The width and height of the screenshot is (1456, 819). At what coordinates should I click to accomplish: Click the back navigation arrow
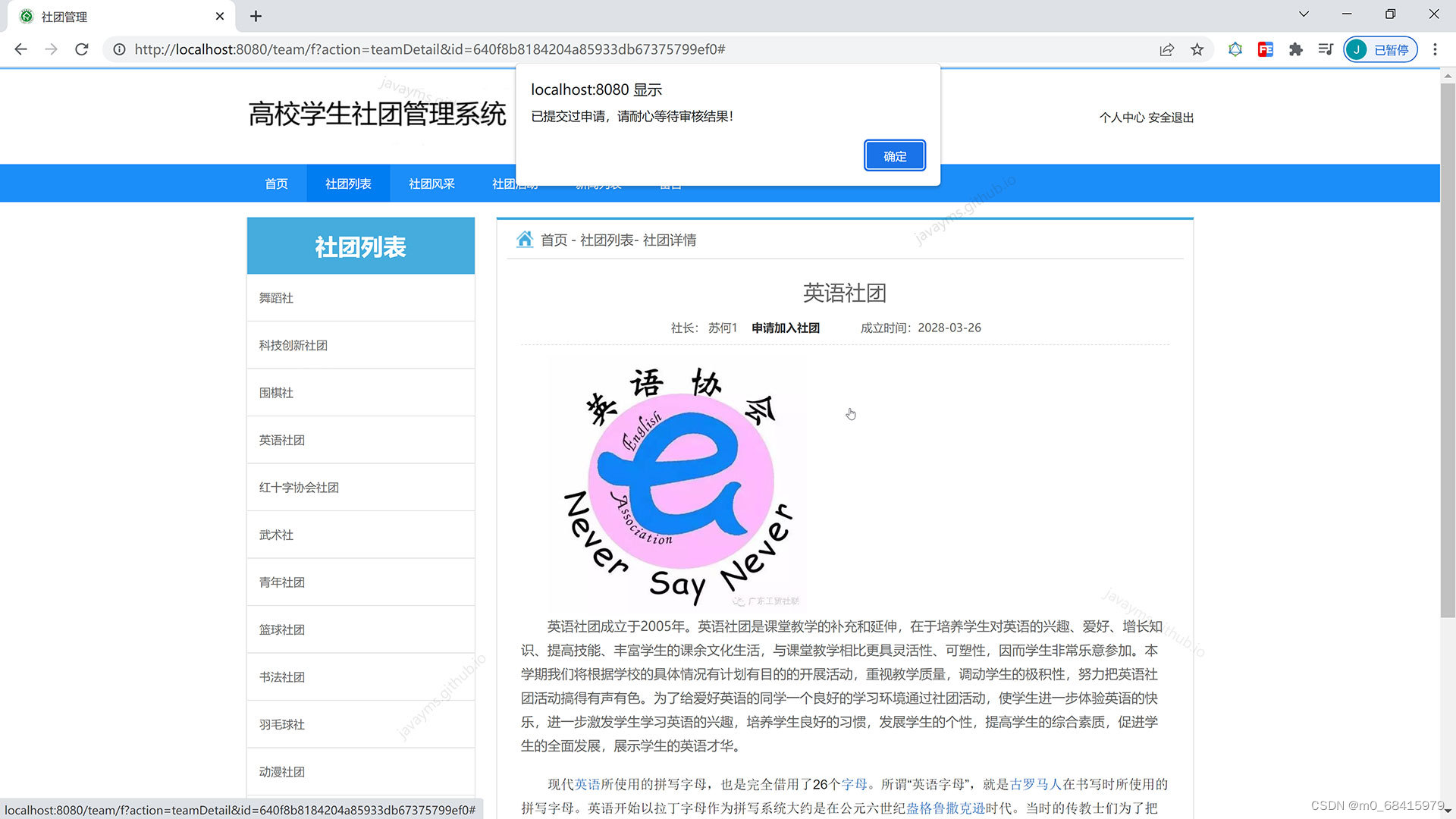click(x=20, y=49)
